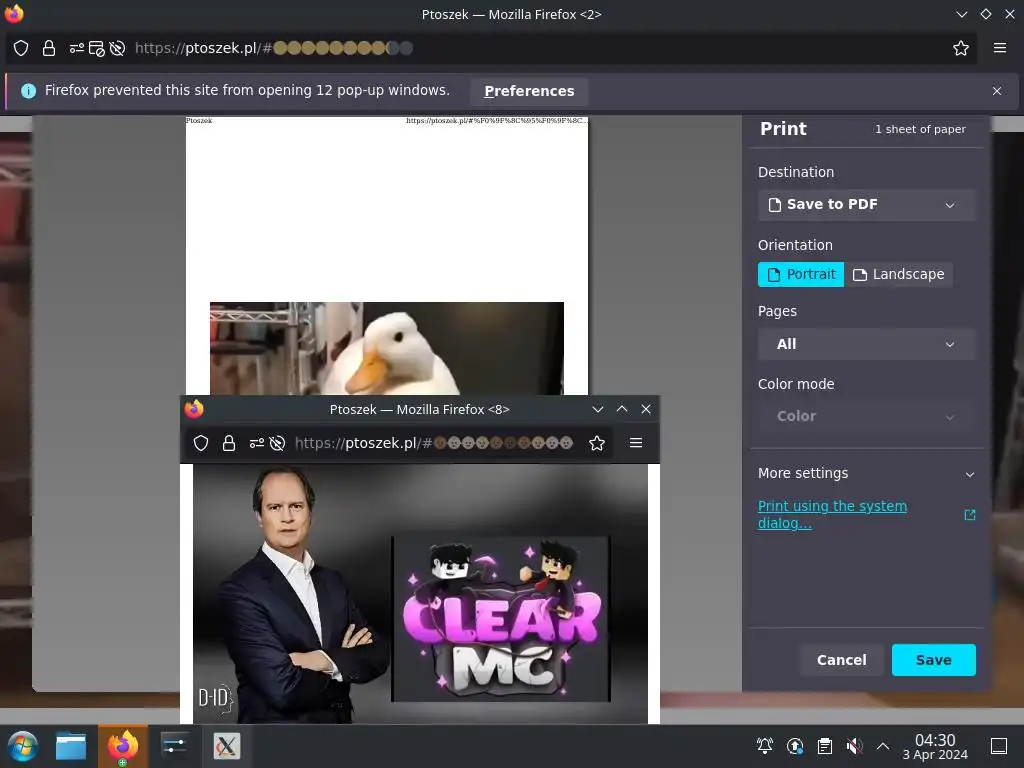Click the info icon in the notification bar

pos(28,91)
